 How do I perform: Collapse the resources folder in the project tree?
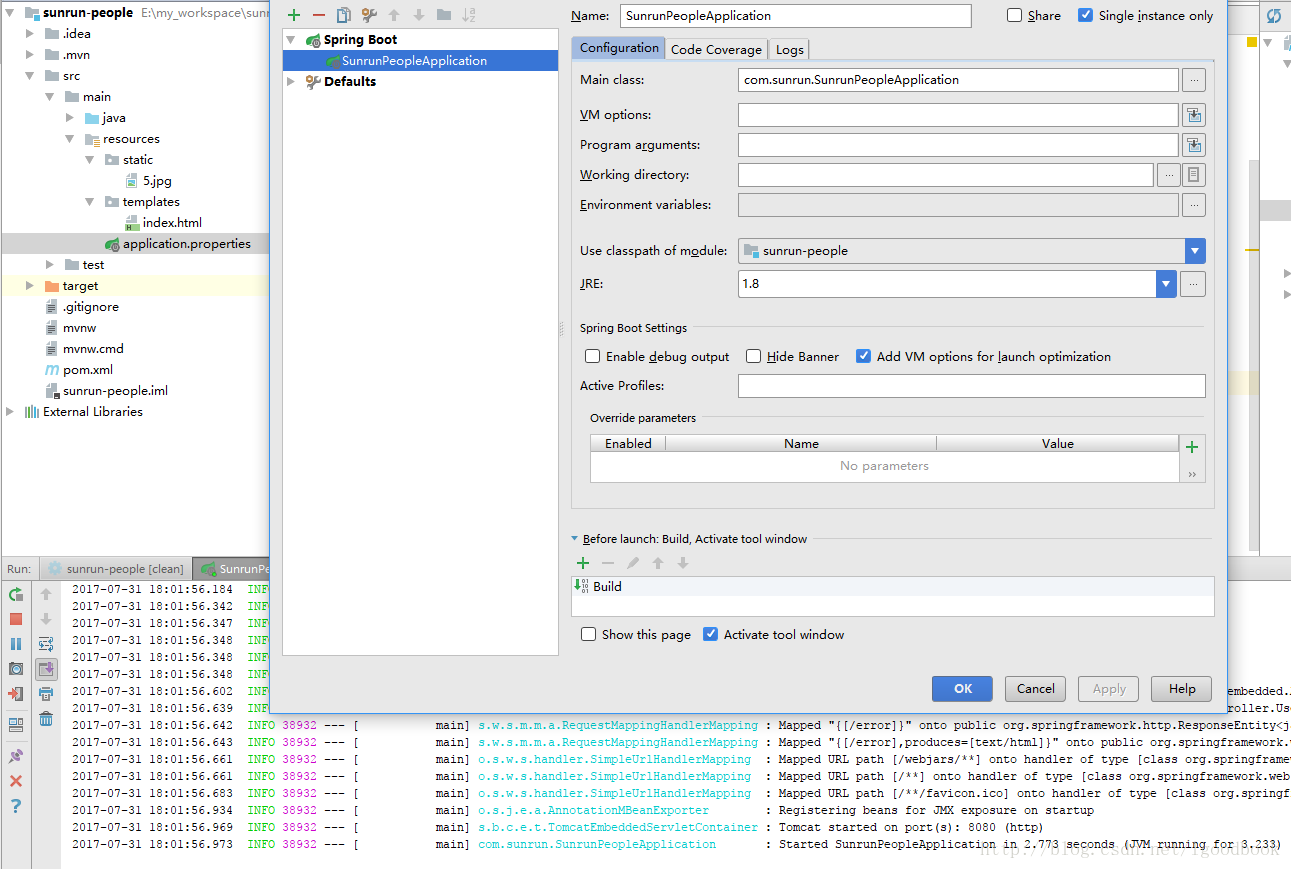pos(70,139)
